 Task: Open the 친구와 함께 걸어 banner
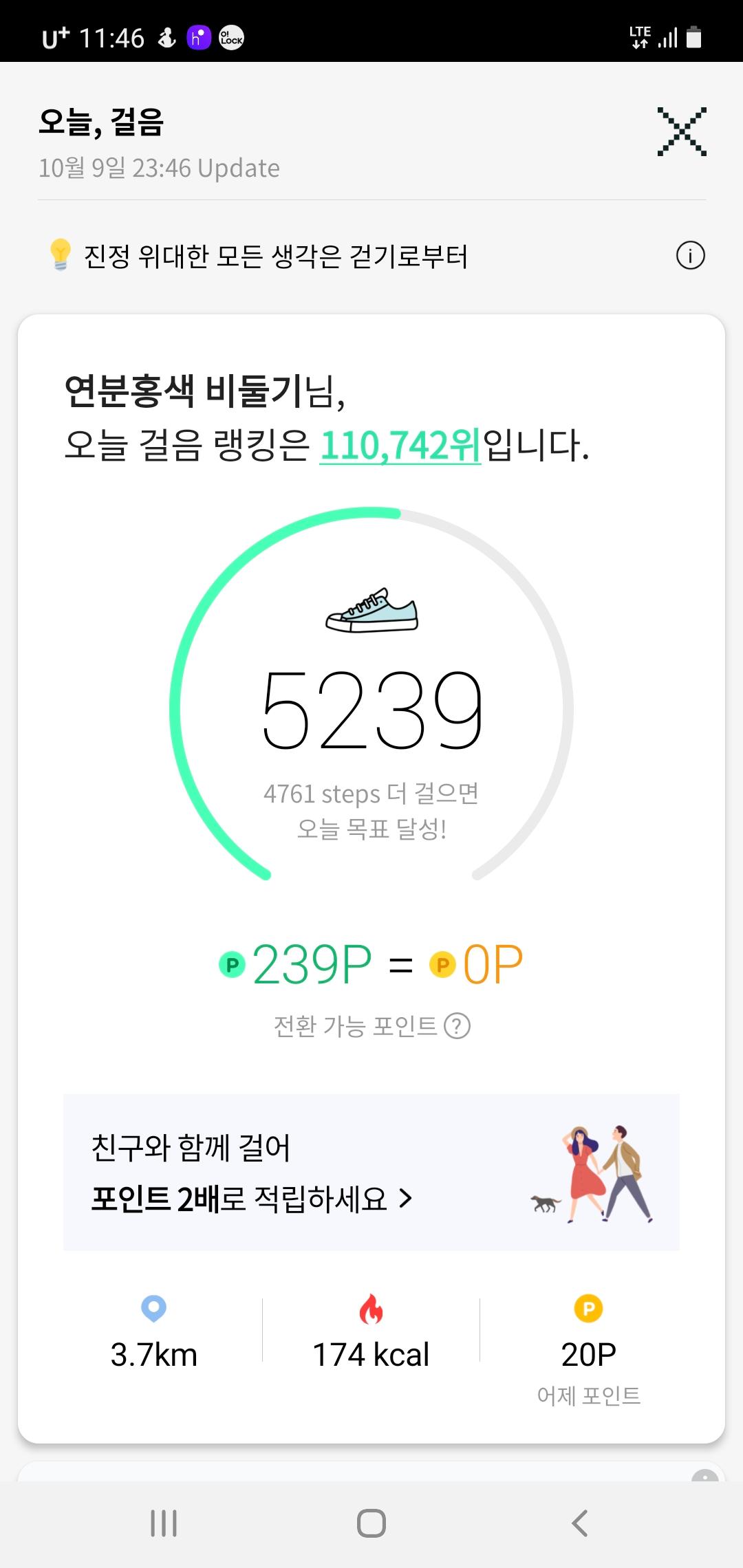tap(371, 1172)
